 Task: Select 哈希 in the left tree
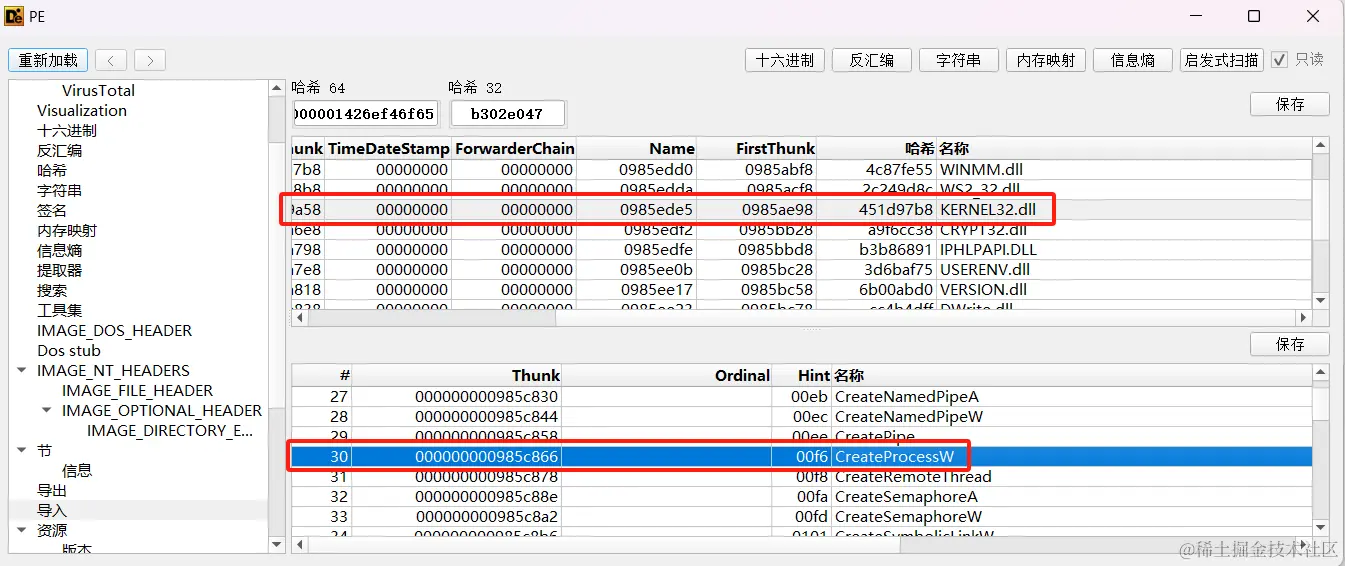point(52,170)
